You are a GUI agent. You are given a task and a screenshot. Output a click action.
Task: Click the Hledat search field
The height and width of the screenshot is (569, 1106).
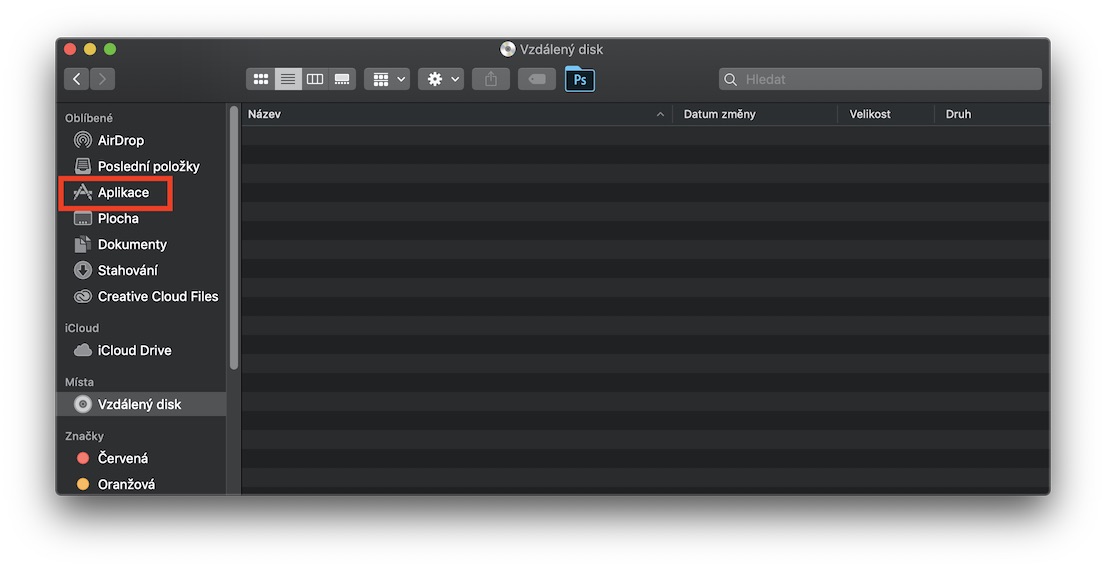click(x=880, y=79)
